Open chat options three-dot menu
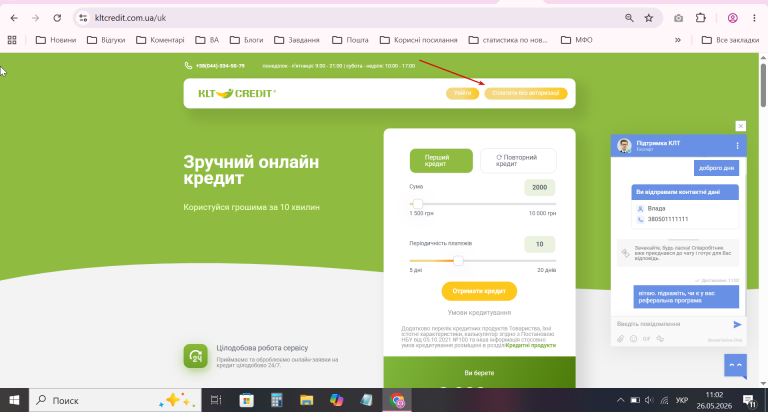The image size is (768, 412). [737, 145]
